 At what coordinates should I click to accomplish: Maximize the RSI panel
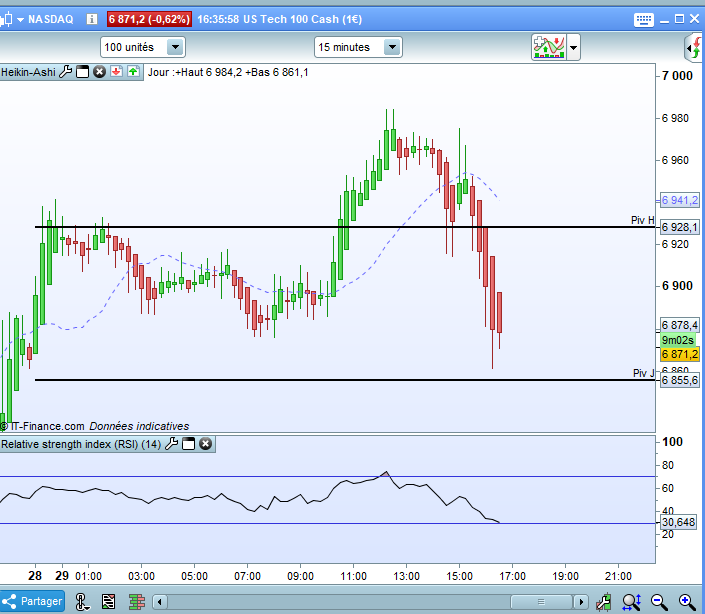[x=188, y=444]
